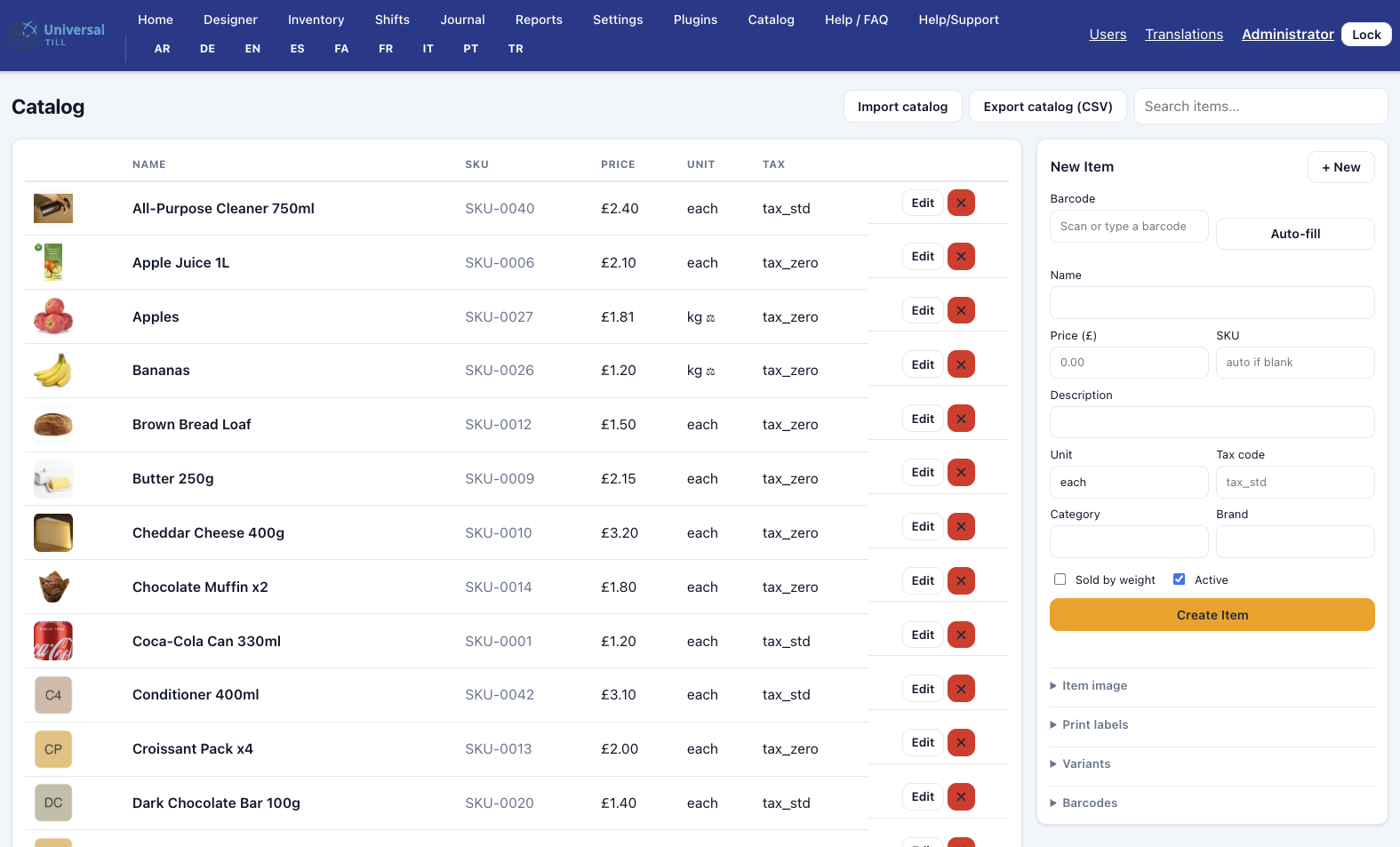Open the Apples product thumbnail

[53, 316]
